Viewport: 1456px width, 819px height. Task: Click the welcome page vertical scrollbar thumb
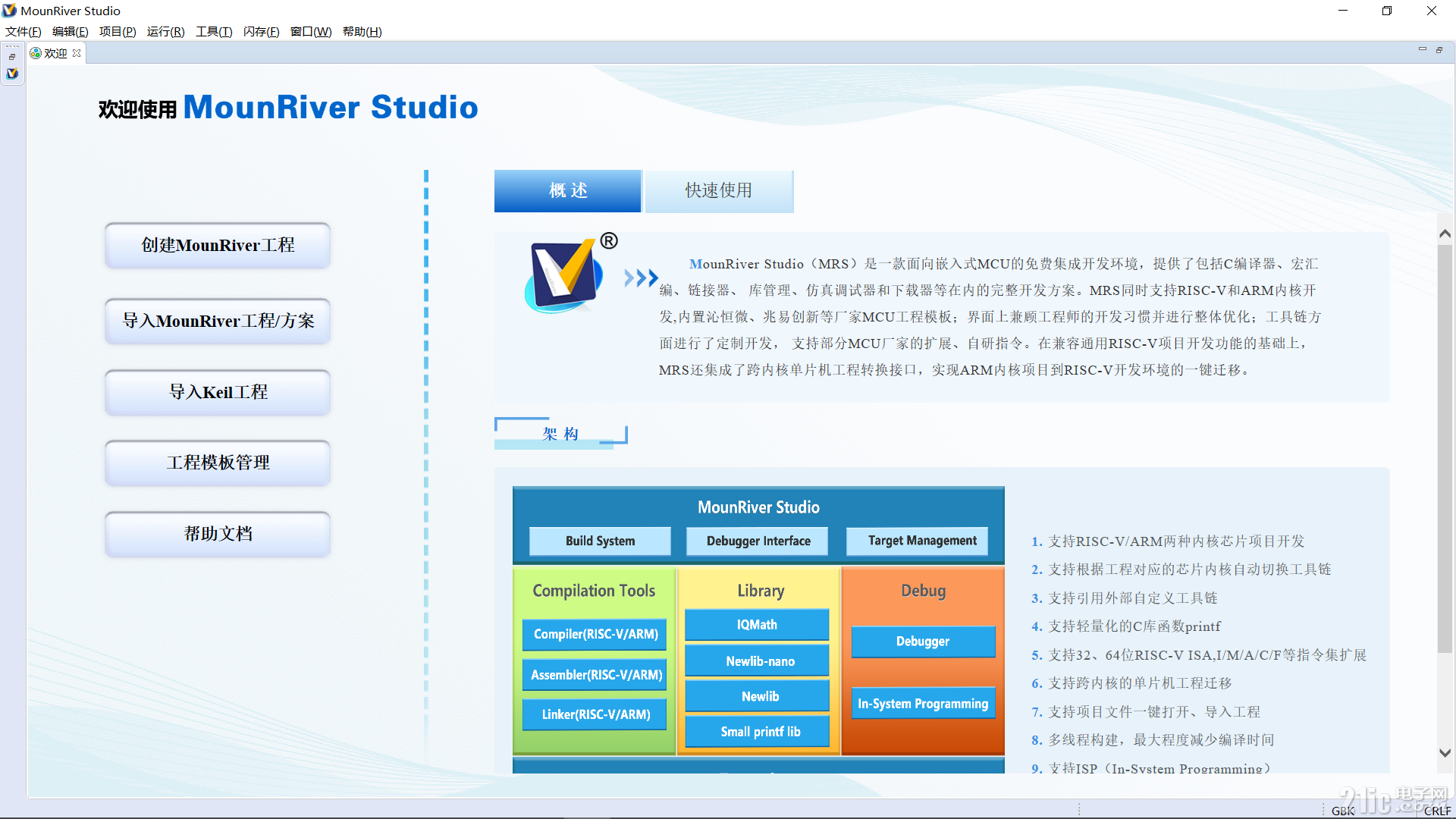pos(1445,447)
